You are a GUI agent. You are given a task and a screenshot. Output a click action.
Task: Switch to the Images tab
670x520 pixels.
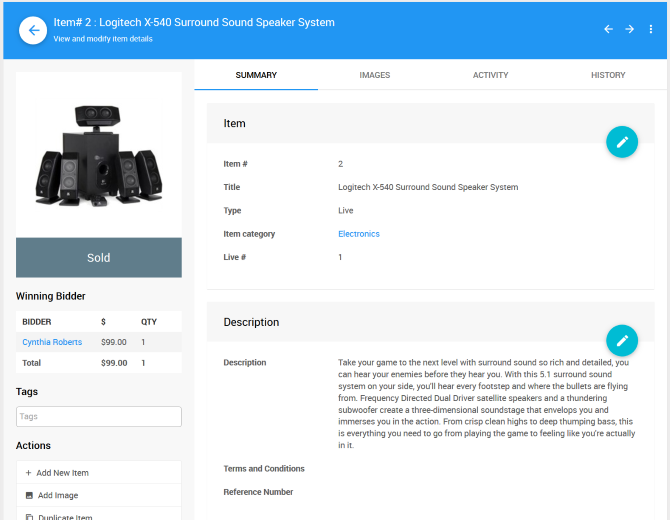click(x=375, y=75)
